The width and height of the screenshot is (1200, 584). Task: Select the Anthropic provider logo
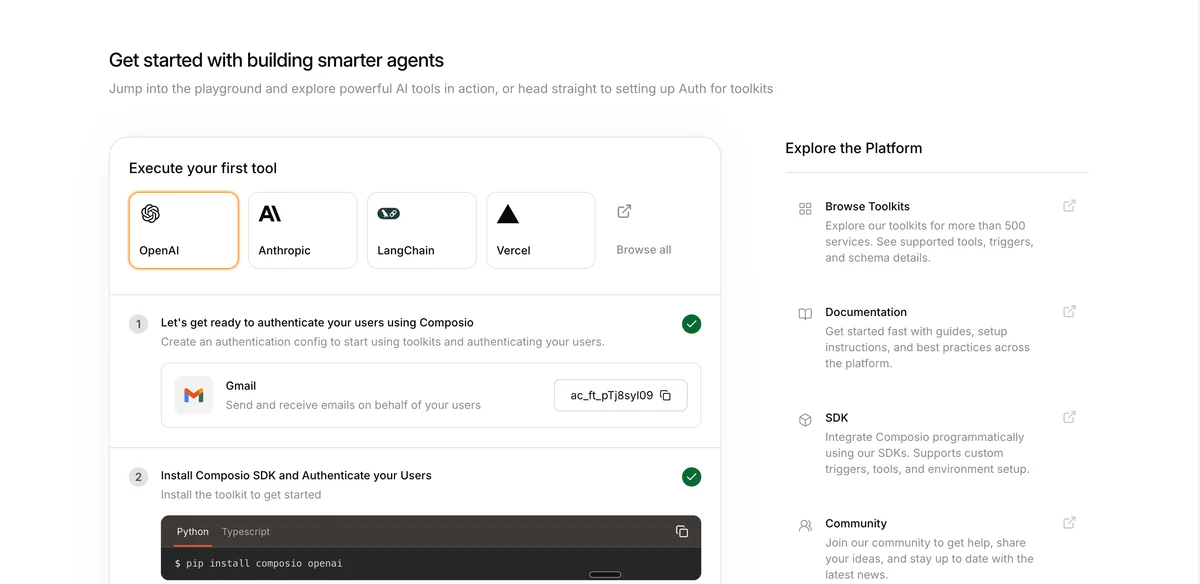coord(268,212)
